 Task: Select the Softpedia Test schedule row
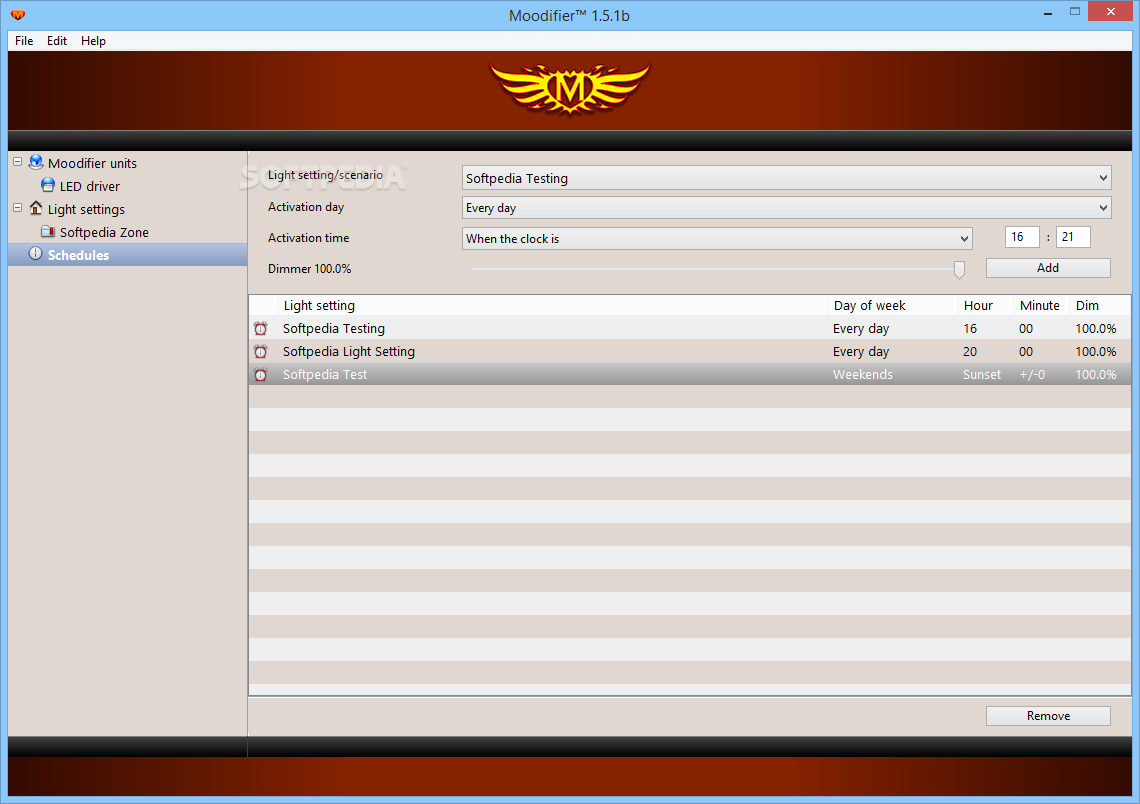pos(690,374)
